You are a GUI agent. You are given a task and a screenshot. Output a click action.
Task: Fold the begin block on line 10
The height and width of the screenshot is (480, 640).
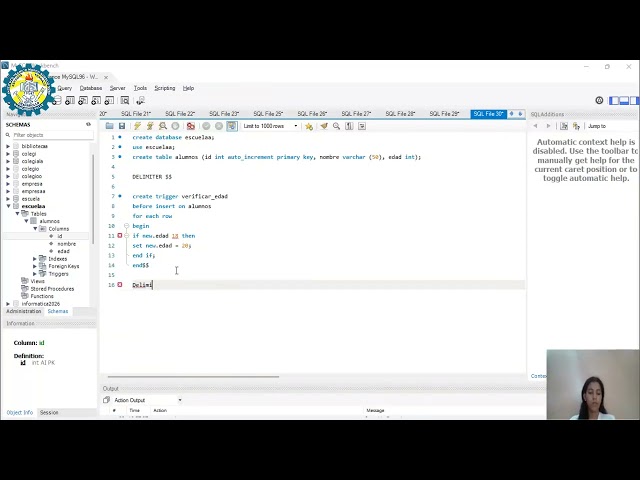pos(127,226)
